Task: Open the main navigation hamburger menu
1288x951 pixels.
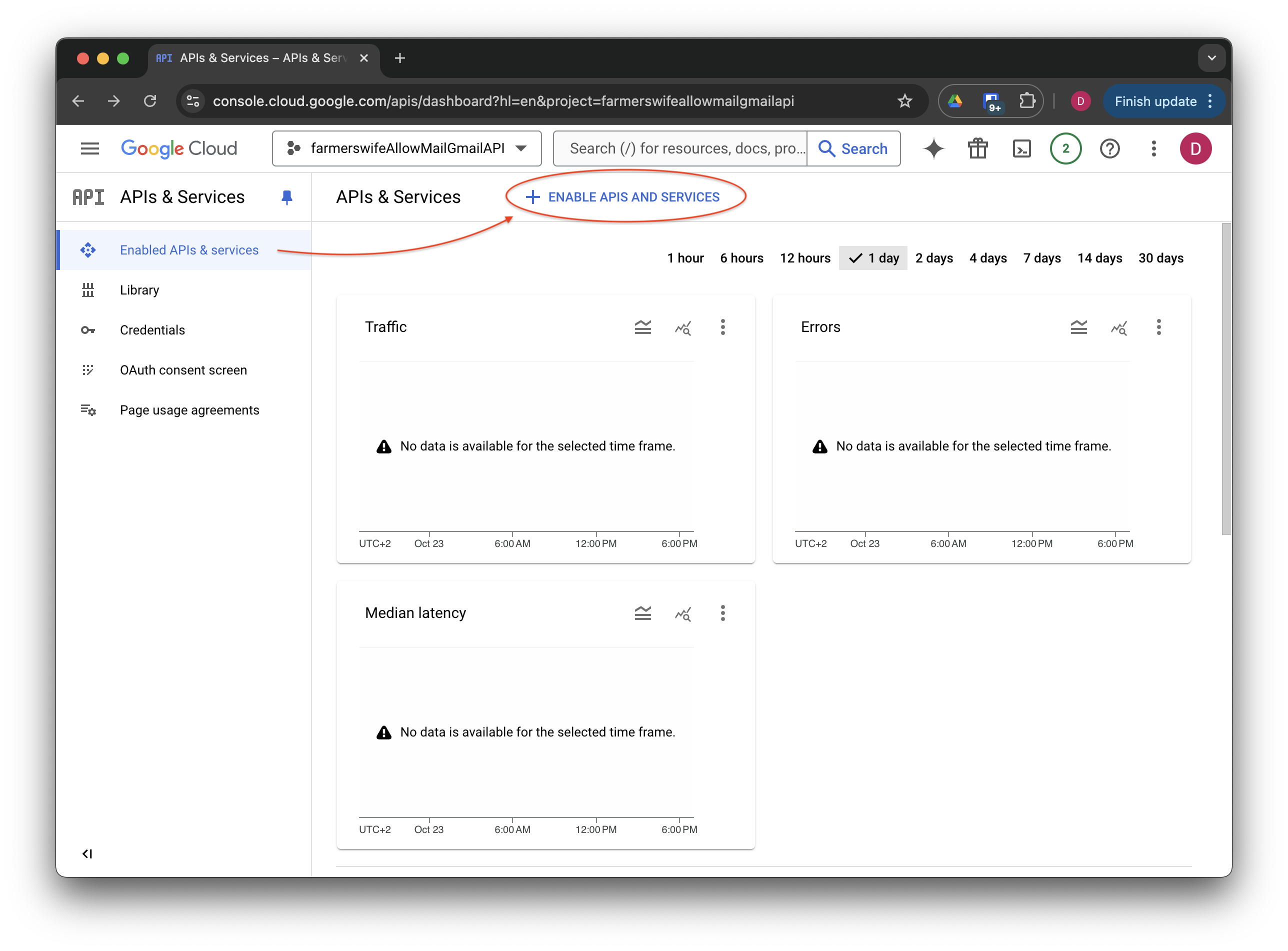Action: (90, 148)
